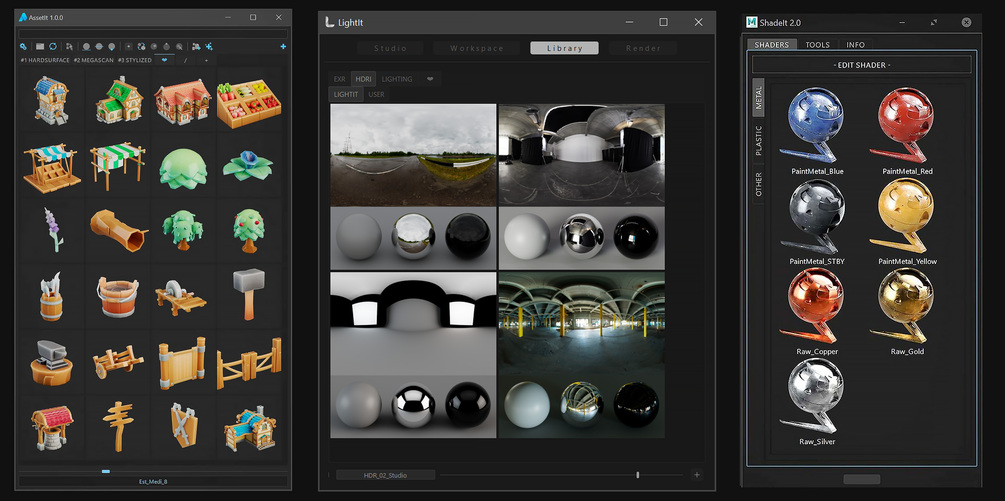Viewport: 1005px width, 501px height.
Task: Select the blue-striped awning market stall asset
Action: (53, 167)
